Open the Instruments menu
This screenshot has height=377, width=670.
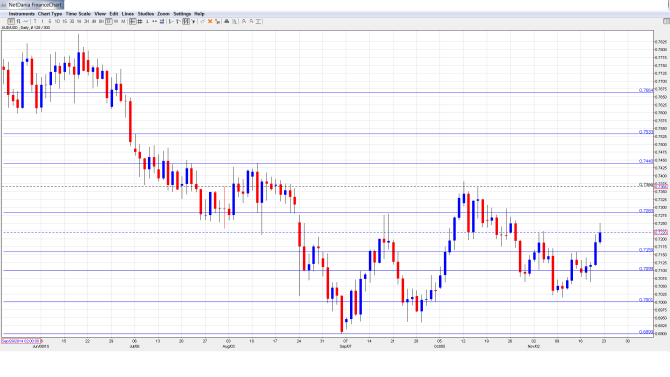click(22, 14)
